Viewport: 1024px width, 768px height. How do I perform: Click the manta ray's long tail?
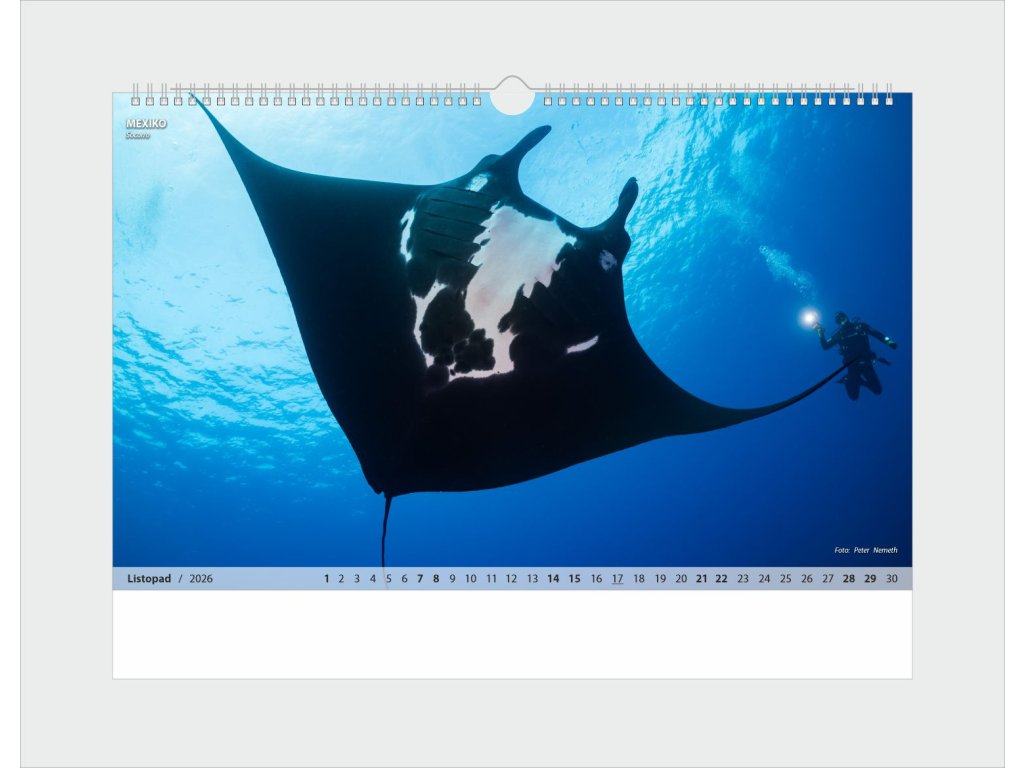coord(384,530)
